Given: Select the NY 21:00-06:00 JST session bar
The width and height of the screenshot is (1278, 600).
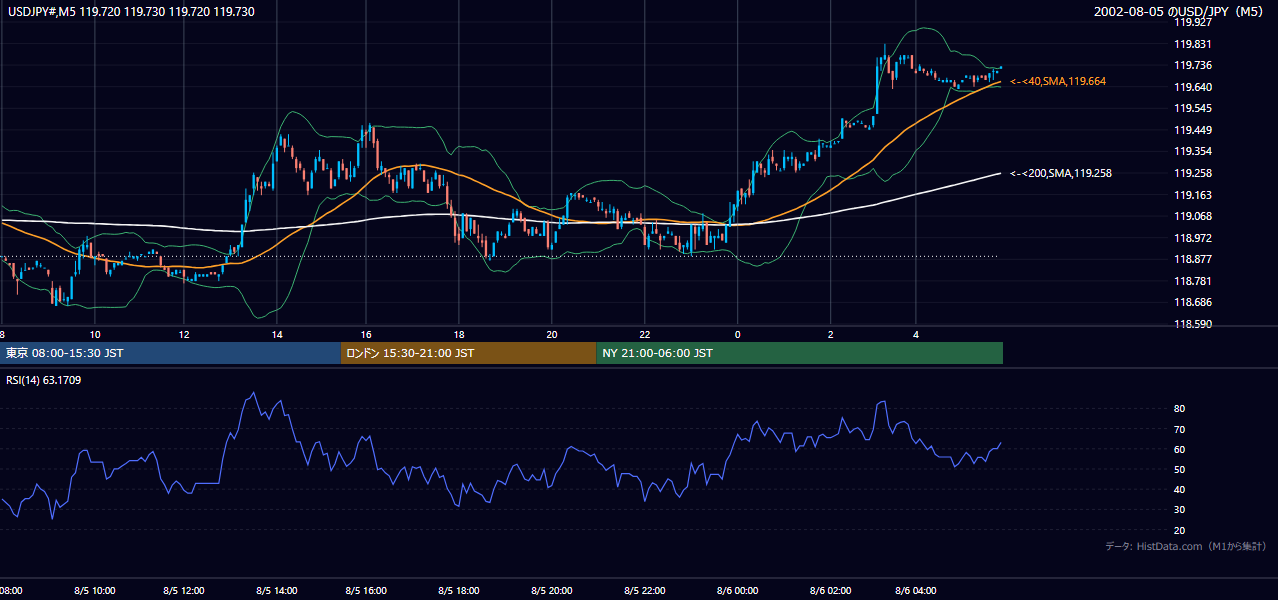Looking at the screenshot, I should (800, 353).
